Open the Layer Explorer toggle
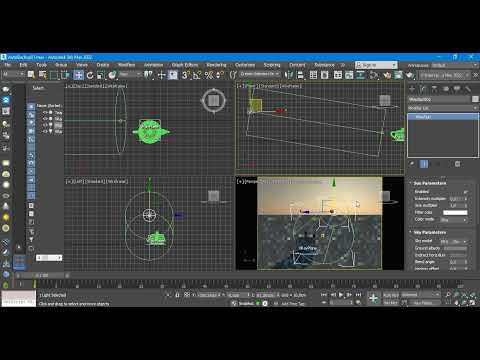The height and width of the screenshot is (360, 480). point(324,75)
